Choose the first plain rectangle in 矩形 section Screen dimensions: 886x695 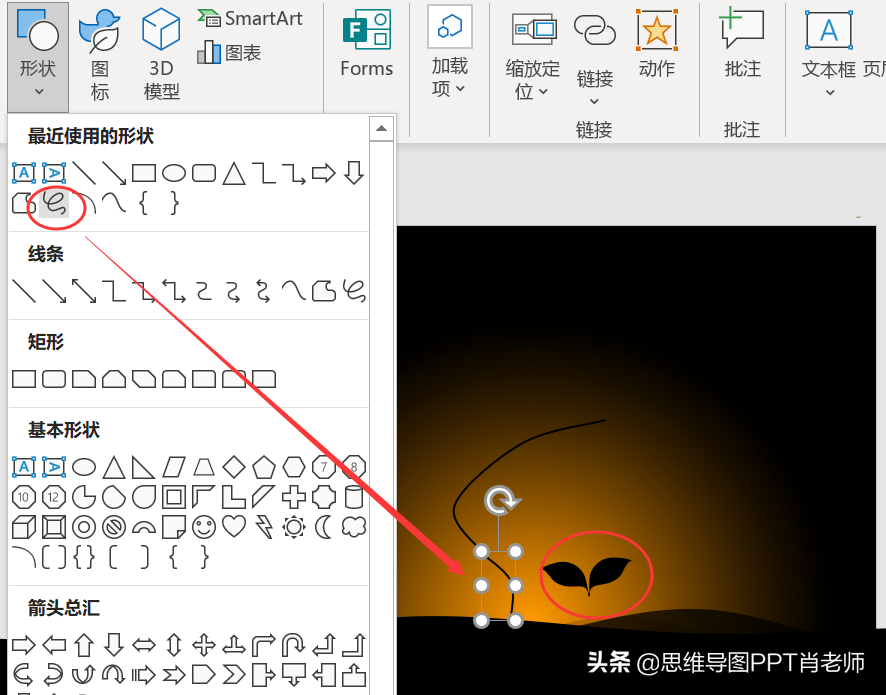(24, 379)
